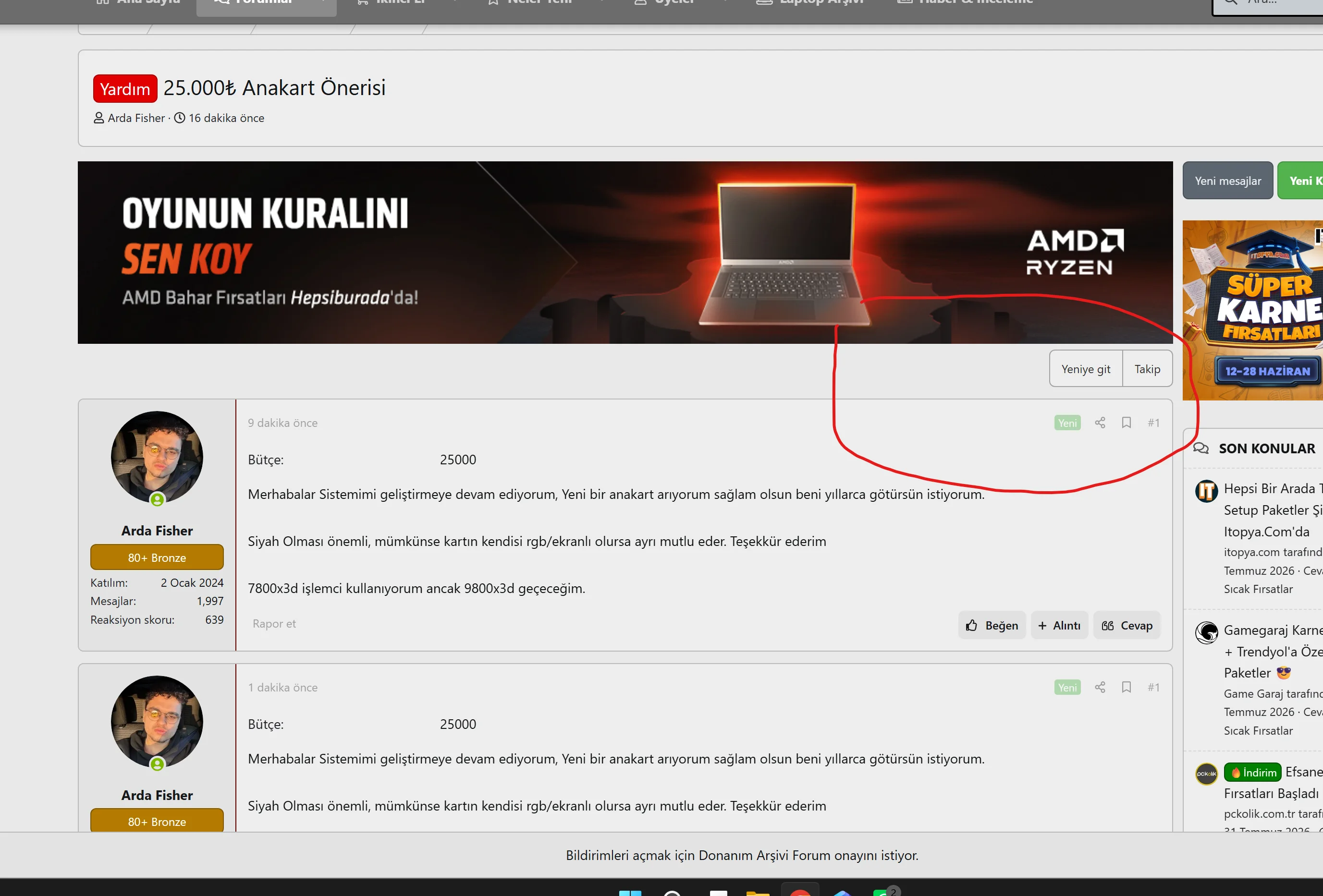Screen dimensions: 1323x896
Task: Open Arda Fisher author link under thread title
Action: (136, 118)
